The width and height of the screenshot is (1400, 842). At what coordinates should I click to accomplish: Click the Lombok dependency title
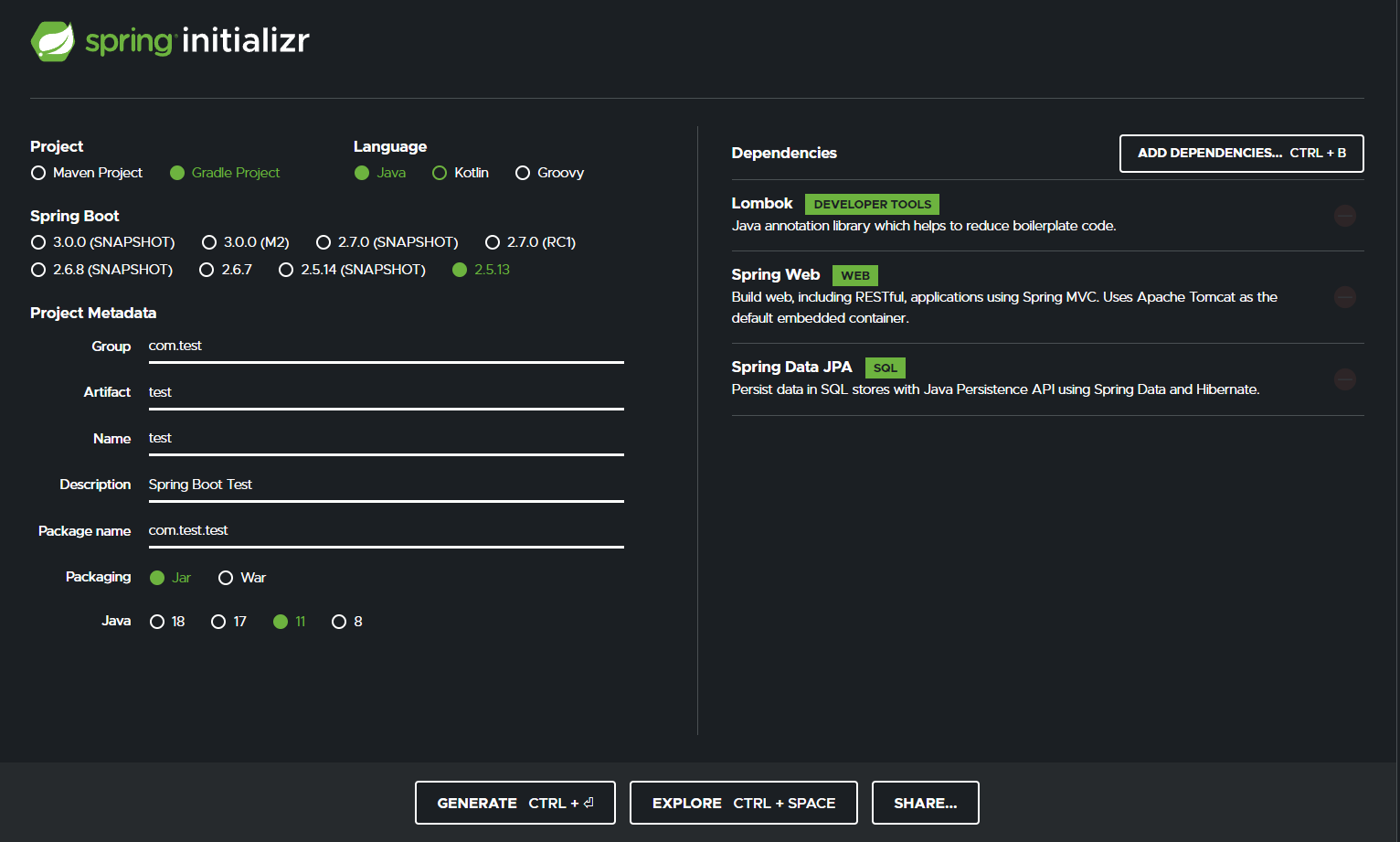(x=762, y=203)
